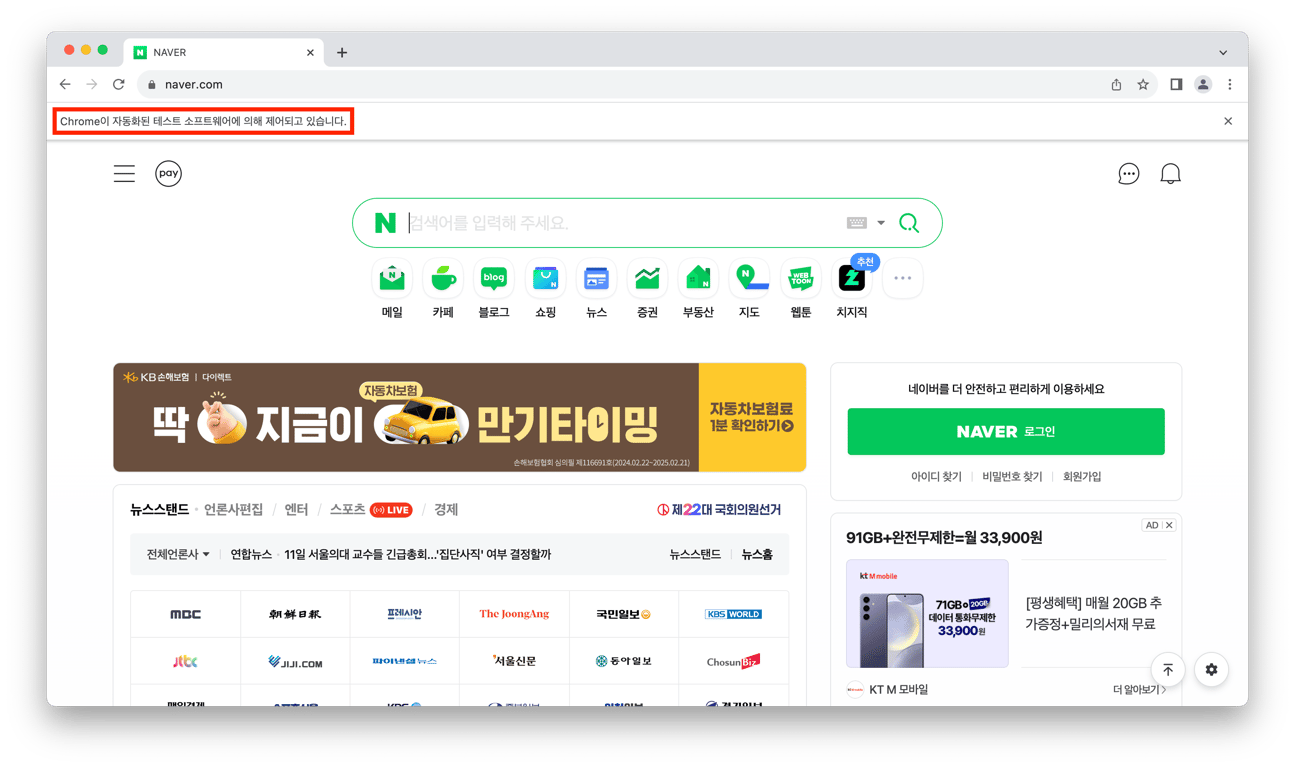Open the 동아일보 press logo
The height and width of the screenshot is (768, 1295).
(x=624, y=661)
